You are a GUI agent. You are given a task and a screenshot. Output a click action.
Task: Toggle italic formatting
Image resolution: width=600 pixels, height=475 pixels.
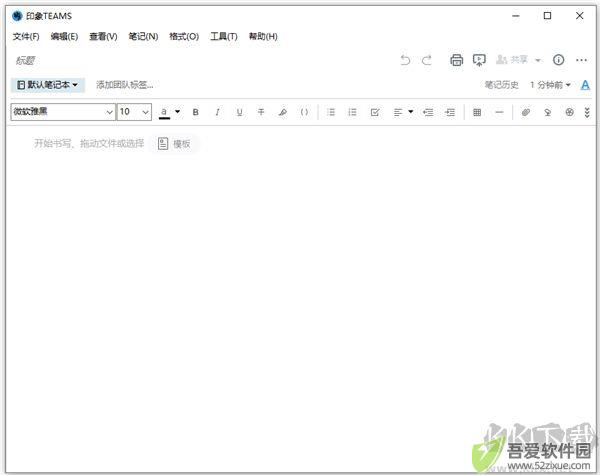pos(217,112)
